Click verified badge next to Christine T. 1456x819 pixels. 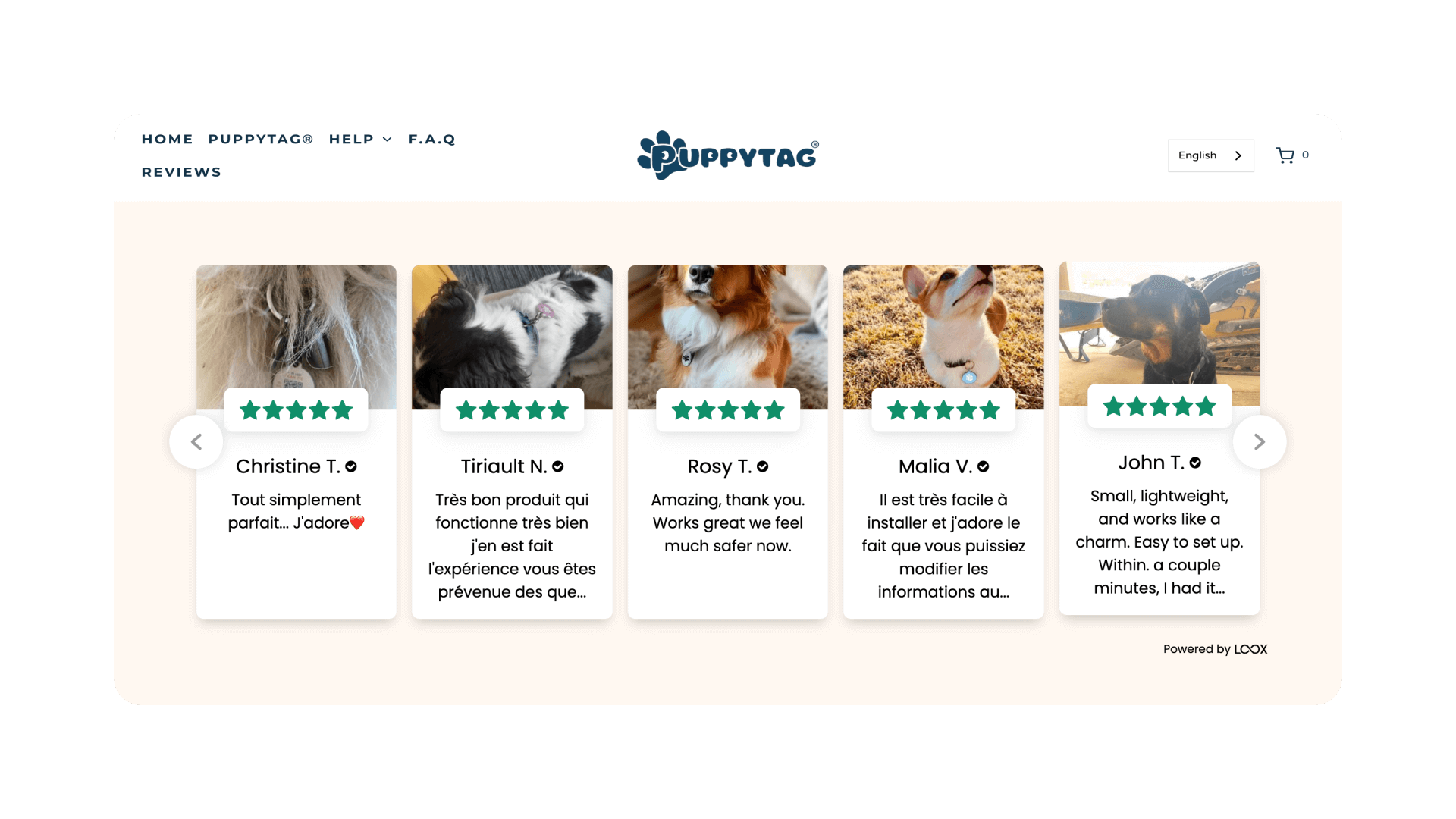click(x=351, y=466)
